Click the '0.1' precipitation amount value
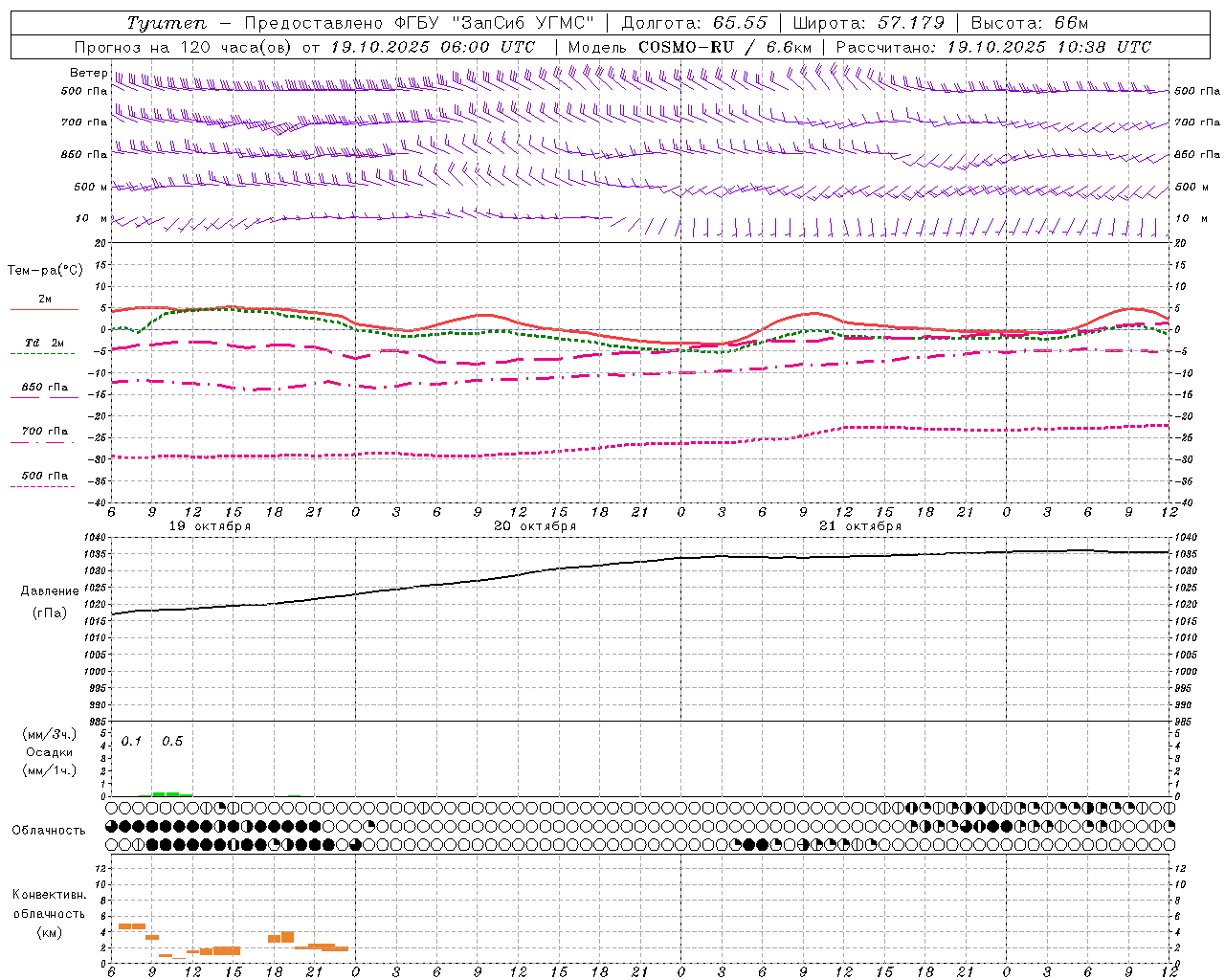Image resolution: width=1225 pixels, height=980 pixels. tap(131, 741)
